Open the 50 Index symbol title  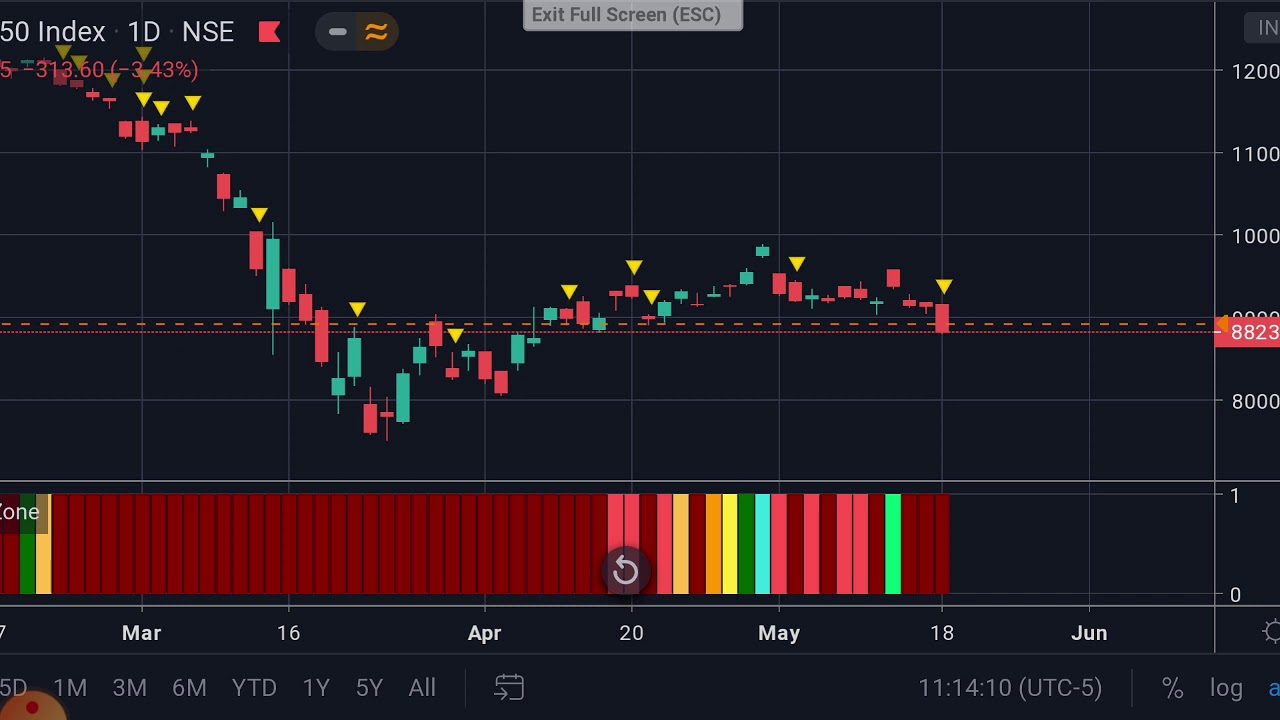coord(52,32)
